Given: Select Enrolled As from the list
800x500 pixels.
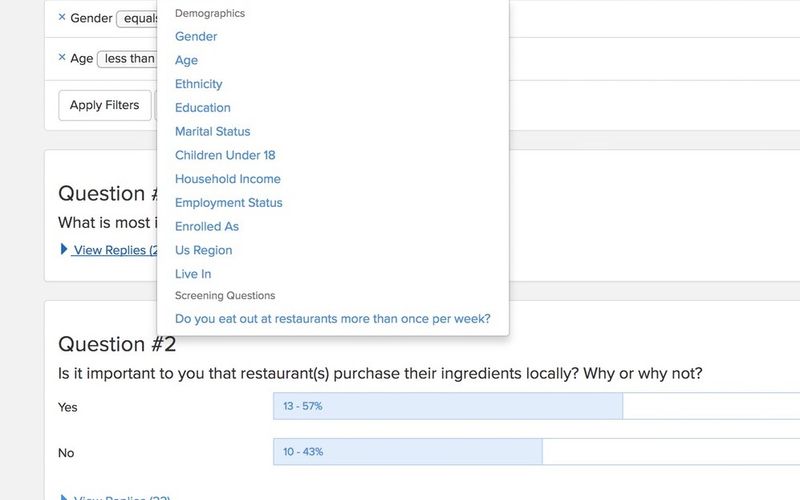Looking at the screenshot, I should click(x=207, y=227).
